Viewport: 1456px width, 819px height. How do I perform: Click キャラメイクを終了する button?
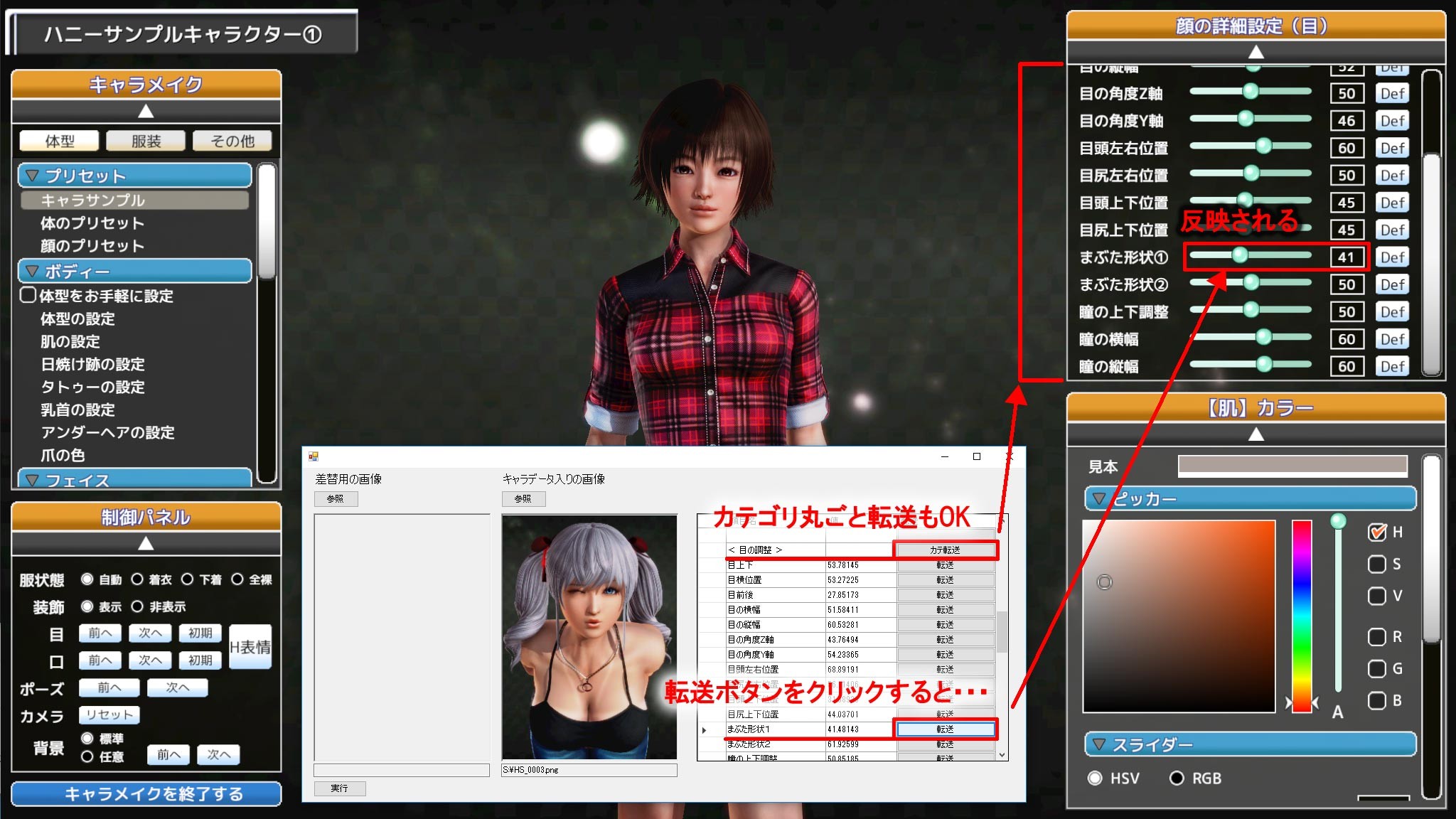click(146, 793)
